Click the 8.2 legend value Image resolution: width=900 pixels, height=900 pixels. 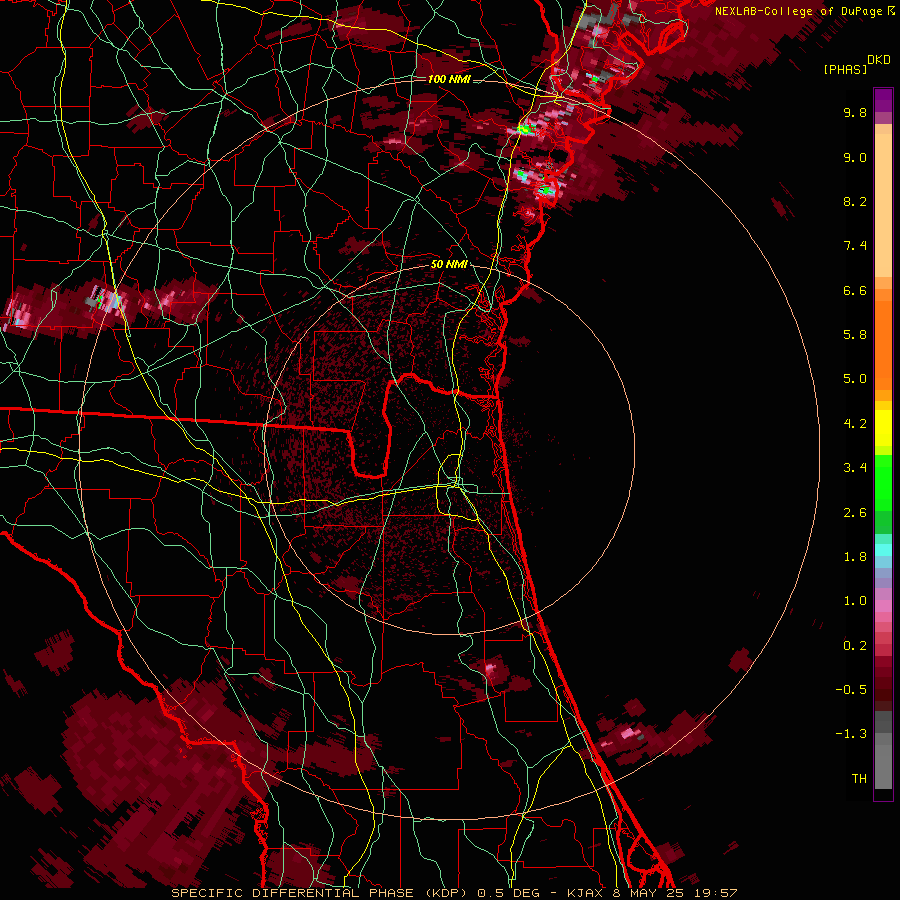tap(855, 201)
